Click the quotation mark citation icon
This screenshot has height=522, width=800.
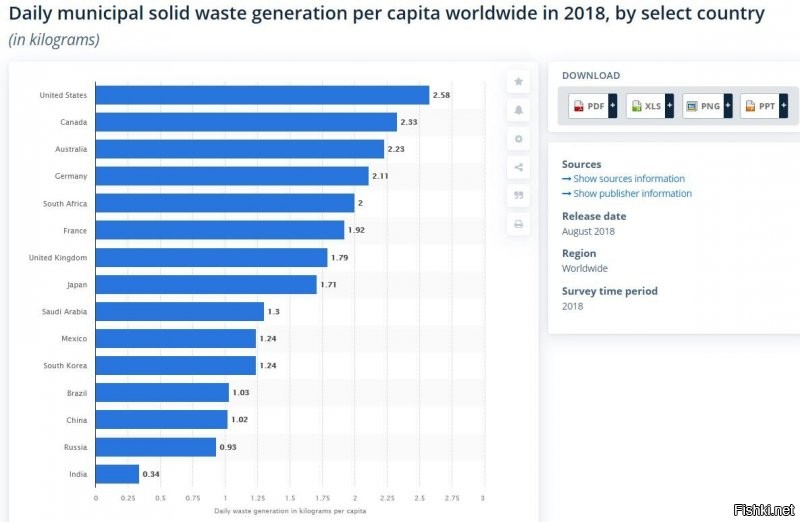point(518,196)
